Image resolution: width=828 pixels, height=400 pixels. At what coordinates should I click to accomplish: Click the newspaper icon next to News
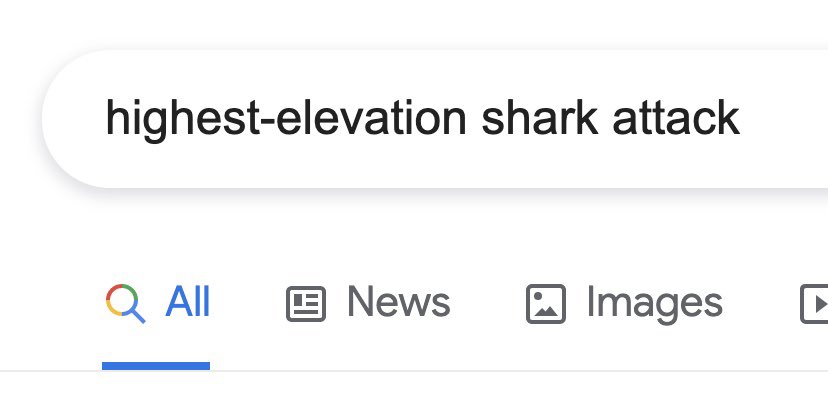pos(306,303)
